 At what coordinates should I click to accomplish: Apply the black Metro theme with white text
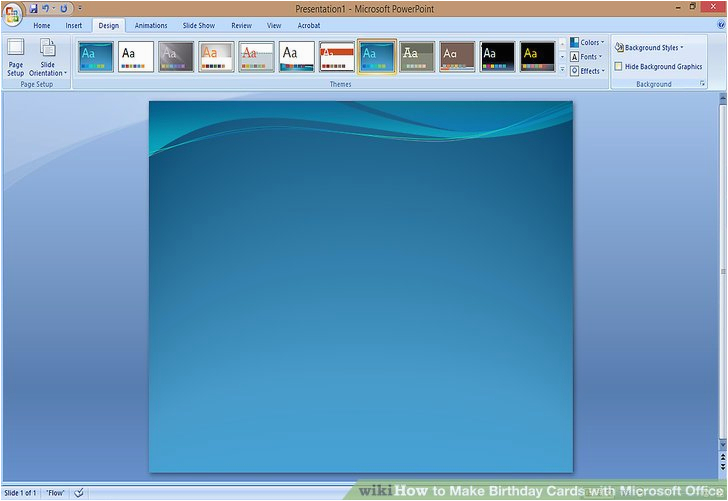coord(497,57)
